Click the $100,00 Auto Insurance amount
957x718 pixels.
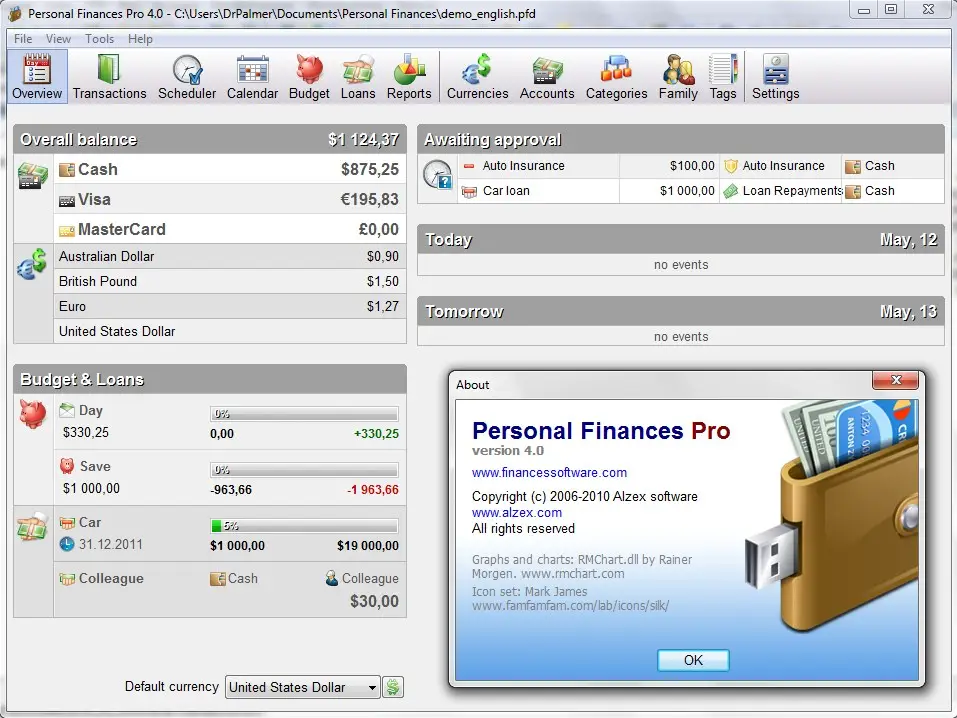coord(692,166)
